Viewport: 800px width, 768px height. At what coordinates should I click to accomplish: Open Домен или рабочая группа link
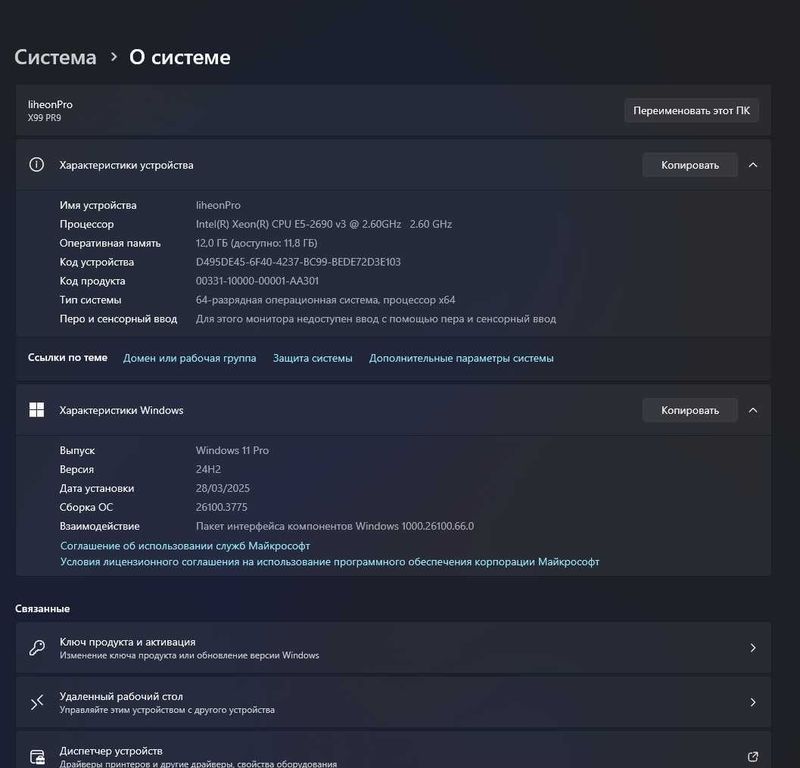pyautogui.click(x=189, y=358)
